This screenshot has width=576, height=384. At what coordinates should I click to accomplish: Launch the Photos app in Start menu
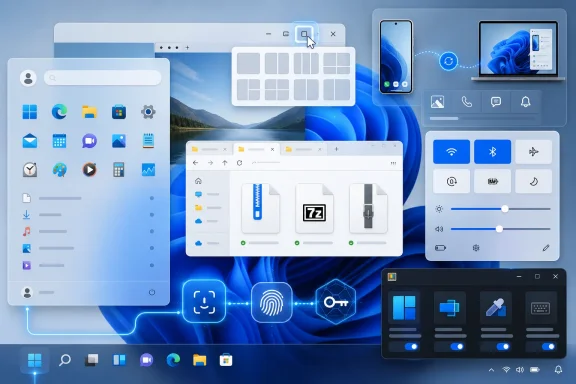coord(119,141)
